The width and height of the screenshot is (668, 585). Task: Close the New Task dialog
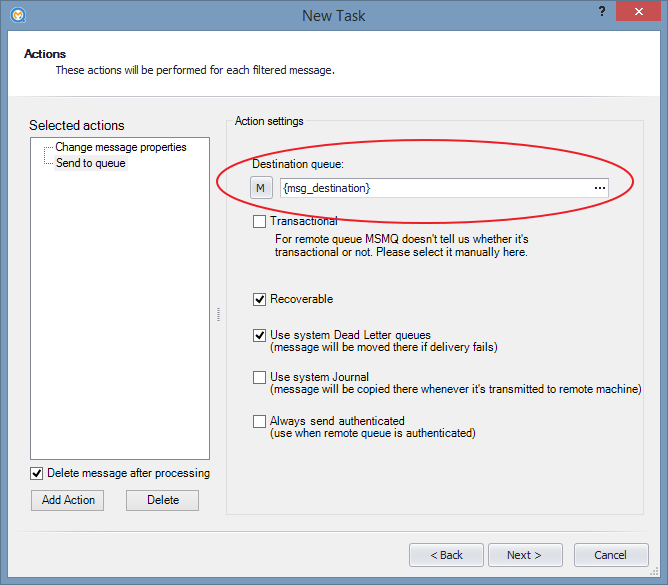638,12
